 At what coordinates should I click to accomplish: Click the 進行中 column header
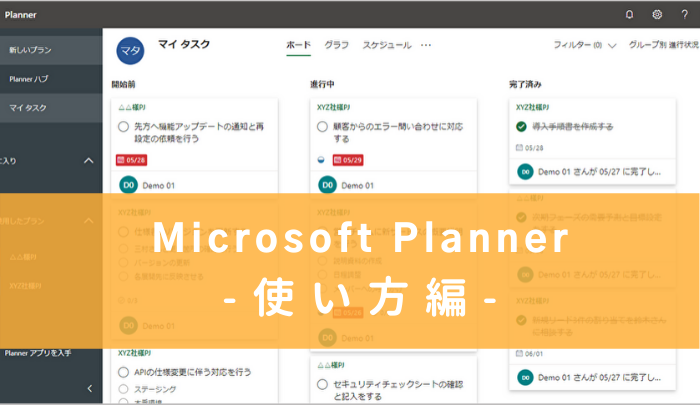322,84
